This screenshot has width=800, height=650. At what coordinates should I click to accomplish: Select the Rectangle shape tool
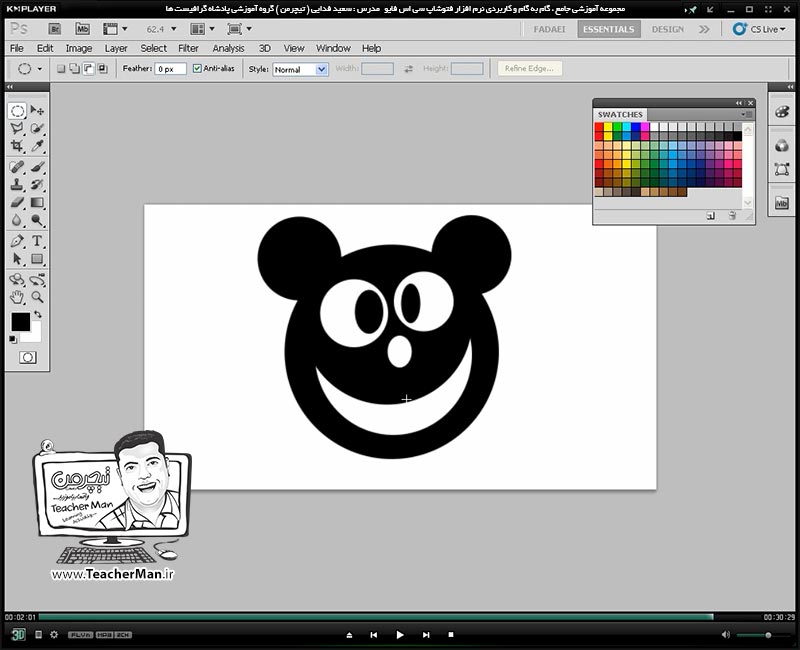tap(37, 259)
